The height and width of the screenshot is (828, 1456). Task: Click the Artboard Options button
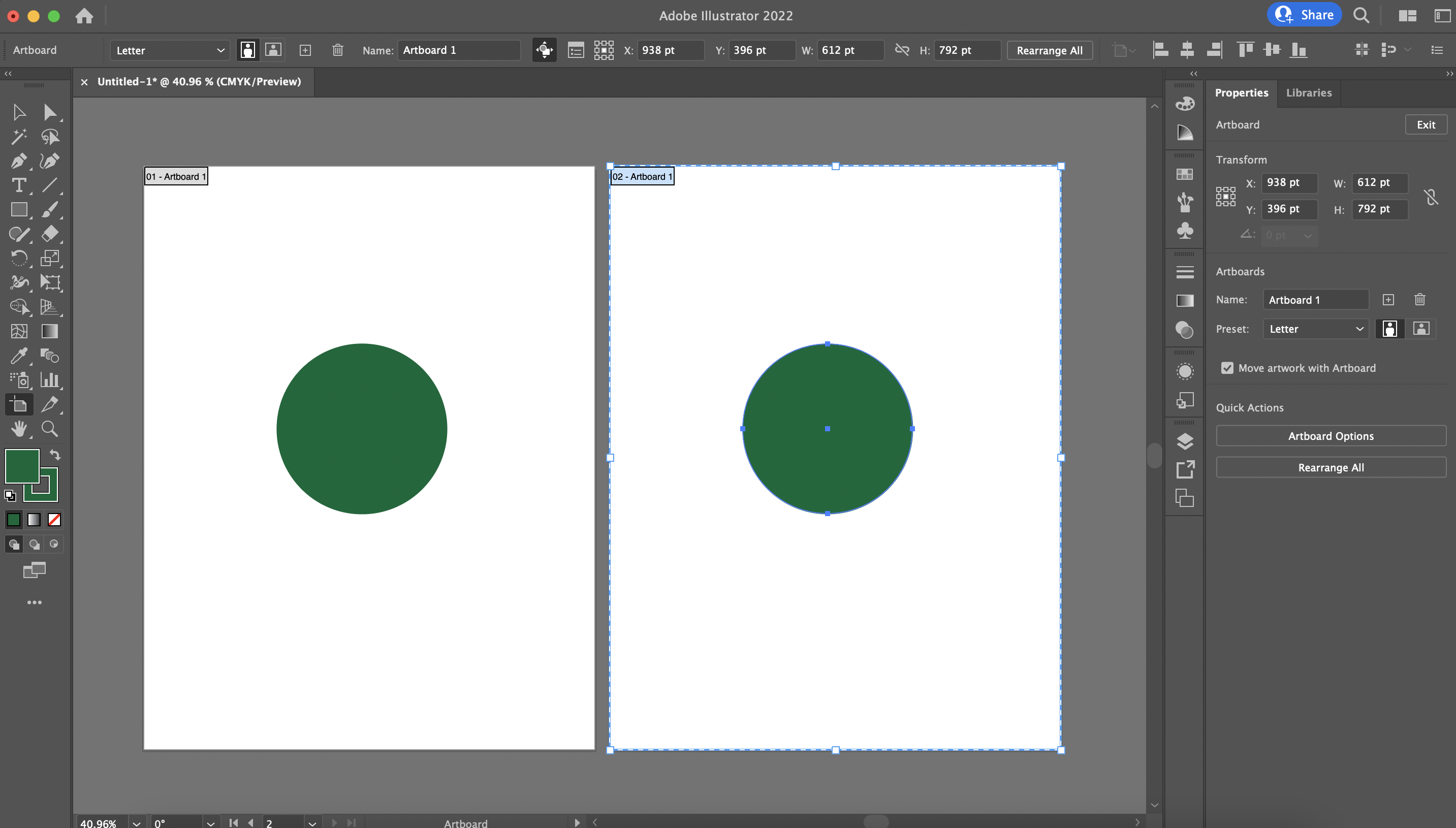coord(1331,435)
